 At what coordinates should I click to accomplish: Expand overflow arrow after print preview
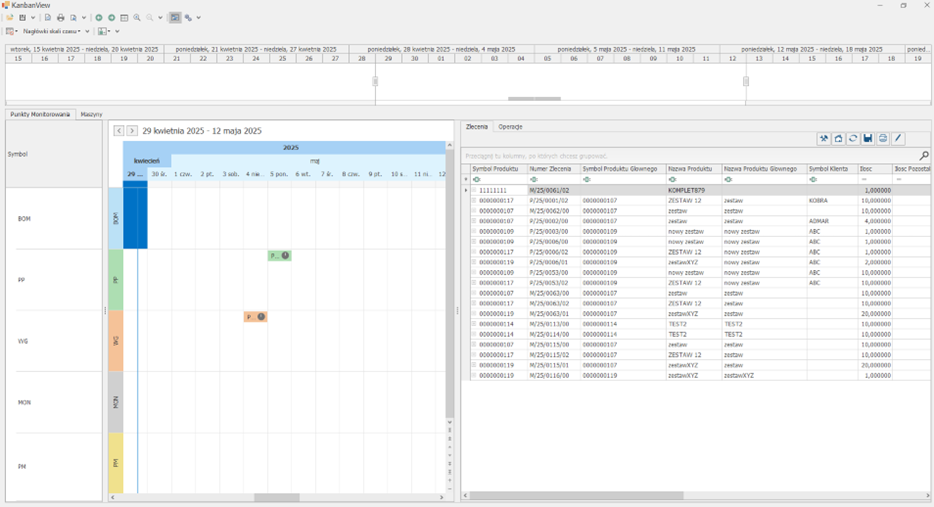coord(84,18)
